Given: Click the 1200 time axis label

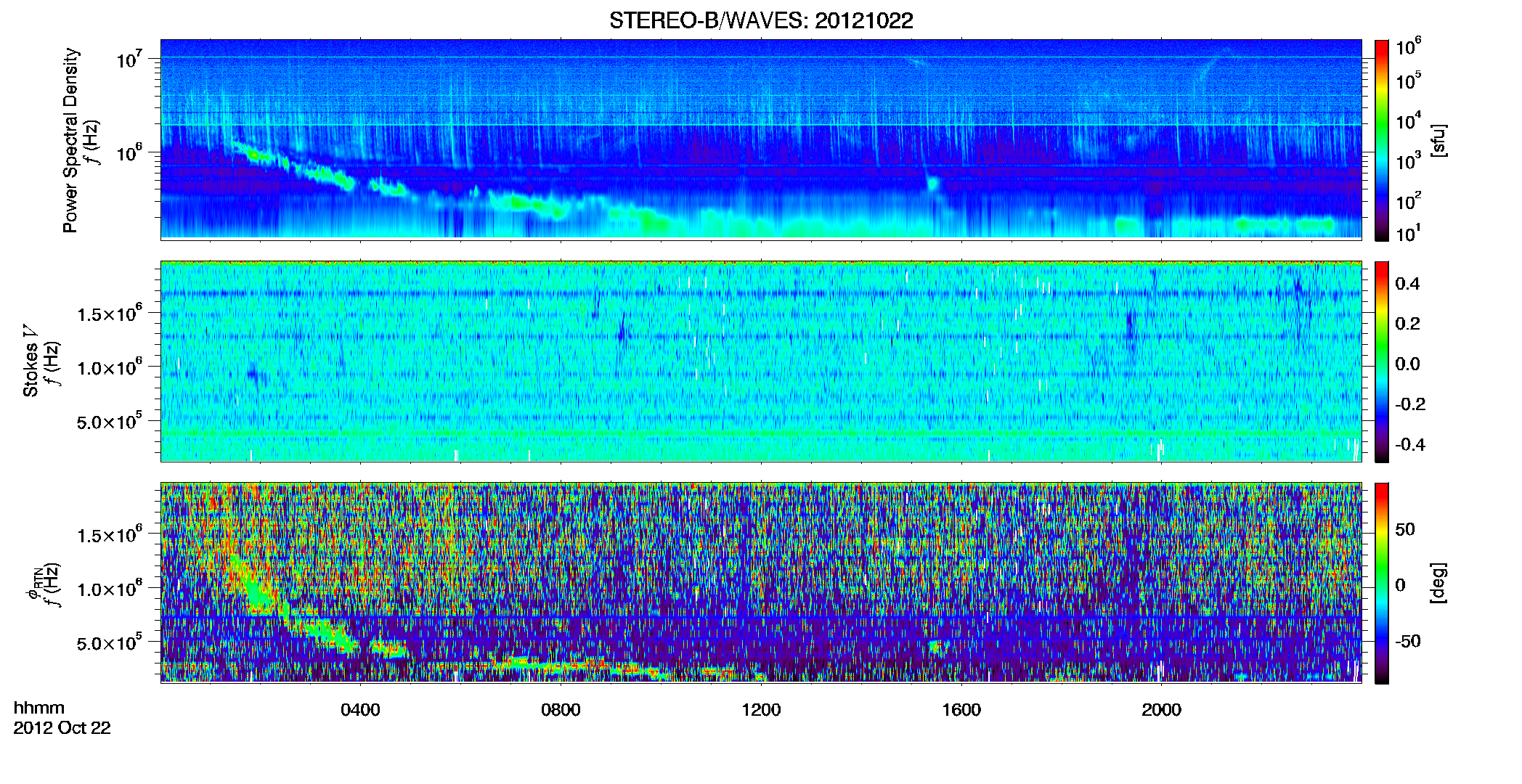Looking at the screenshot, I should click(x=761, y=709).
